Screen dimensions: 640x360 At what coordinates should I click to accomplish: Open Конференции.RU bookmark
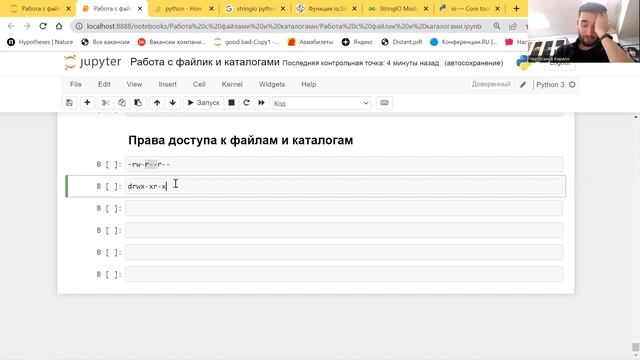(x=464, y=42)
